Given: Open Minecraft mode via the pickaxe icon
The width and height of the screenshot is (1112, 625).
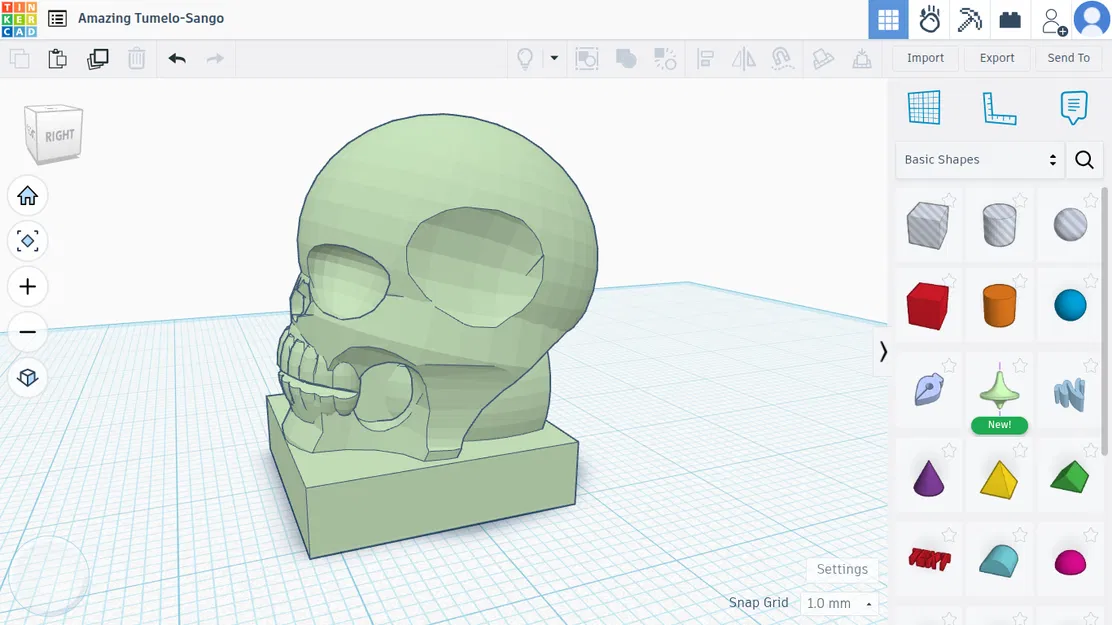Looking at the screenshot, I should click(x=969, y=19).
